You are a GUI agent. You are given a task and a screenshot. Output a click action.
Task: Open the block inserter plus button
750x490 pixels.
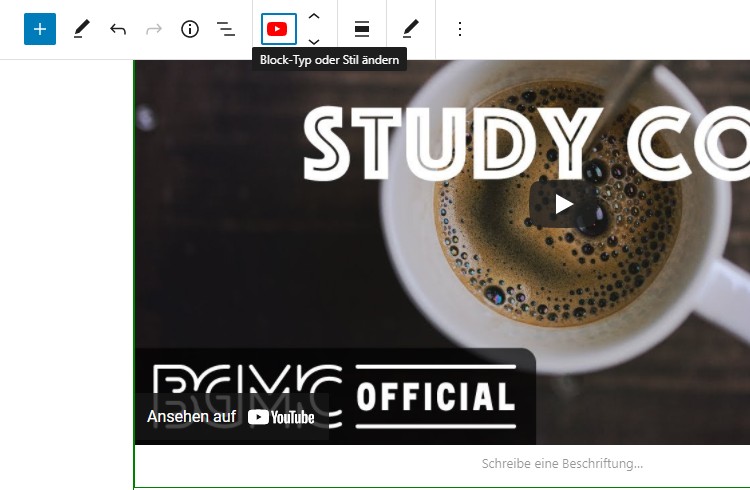[x=40, y=29]
